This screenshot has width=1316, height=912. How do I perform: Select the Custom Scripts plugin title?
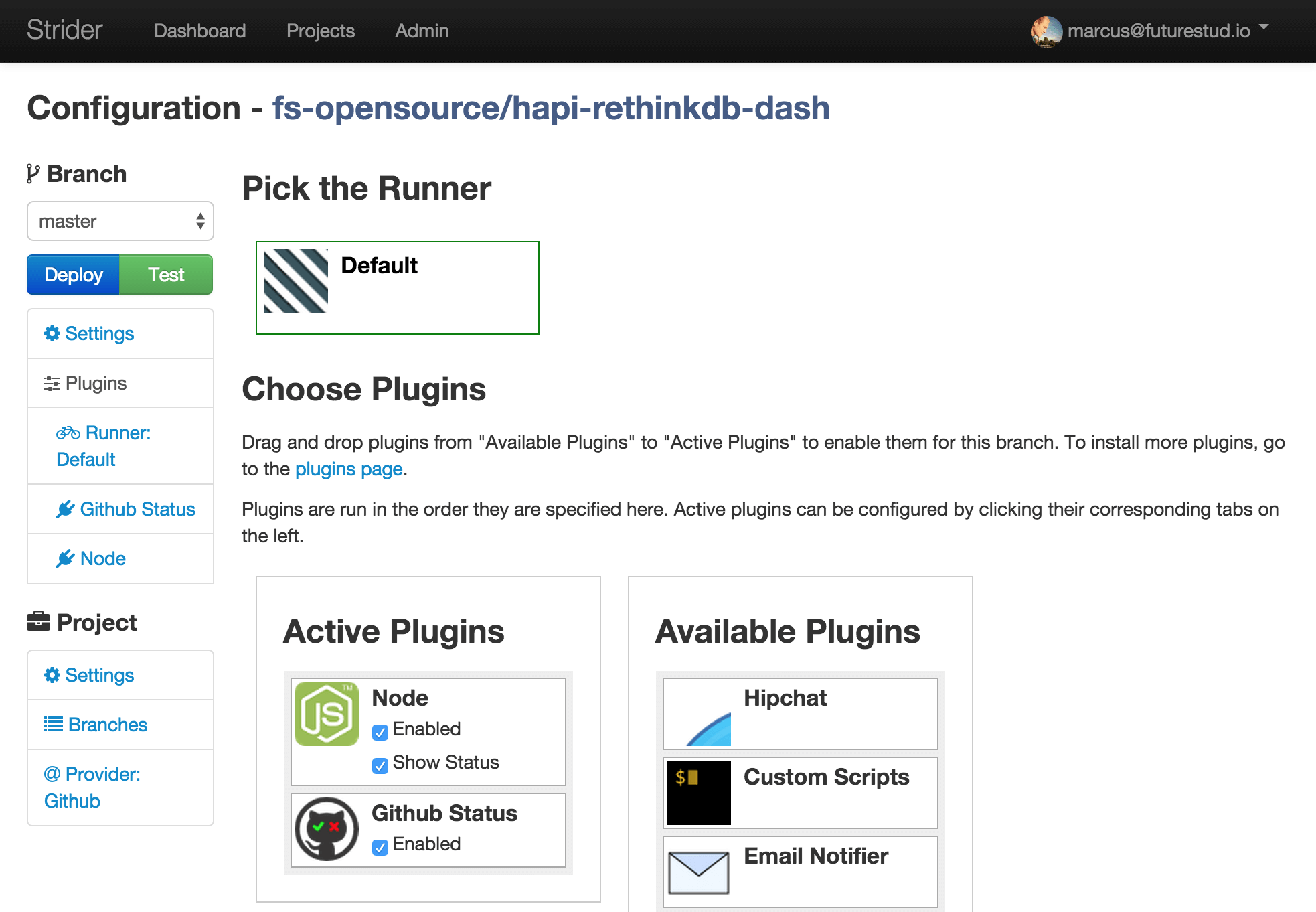827,777
